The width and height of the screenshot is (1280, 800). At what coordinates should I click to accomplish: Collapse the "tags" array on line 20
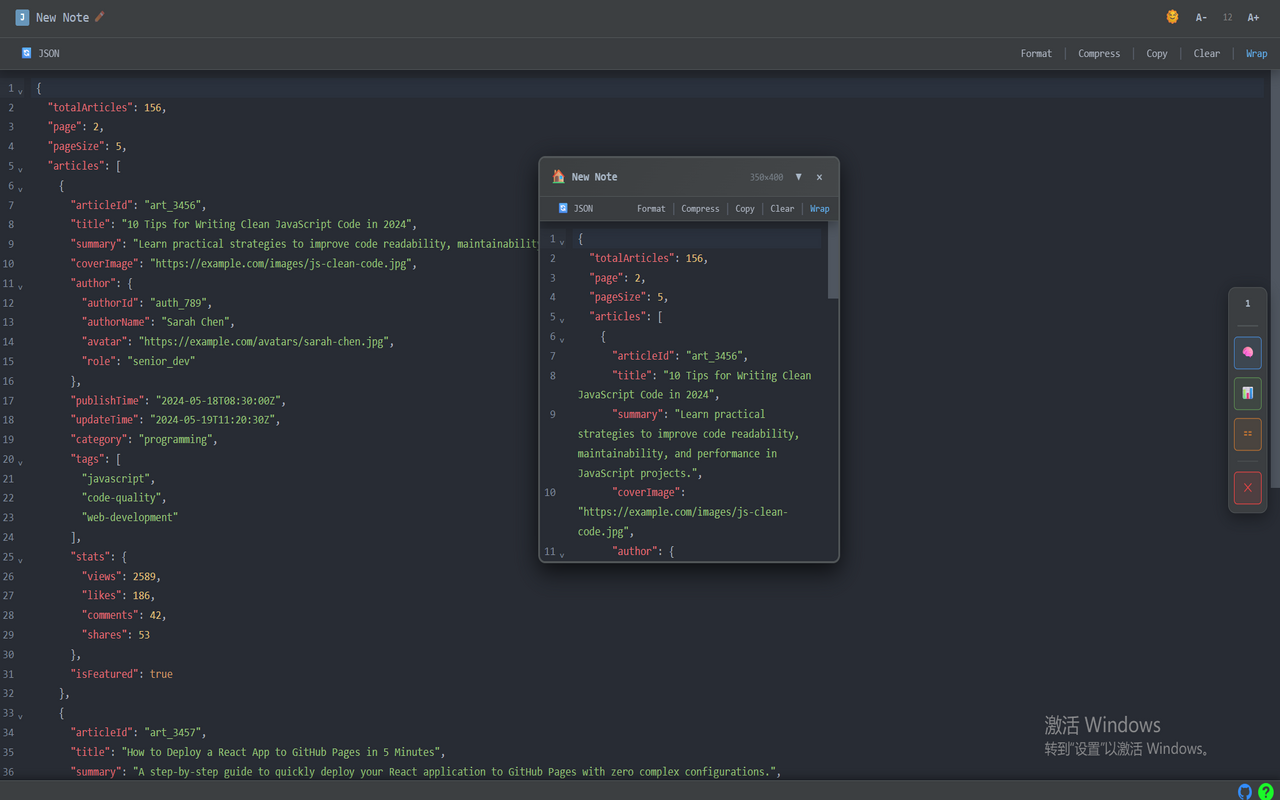(x=21, y=462)
